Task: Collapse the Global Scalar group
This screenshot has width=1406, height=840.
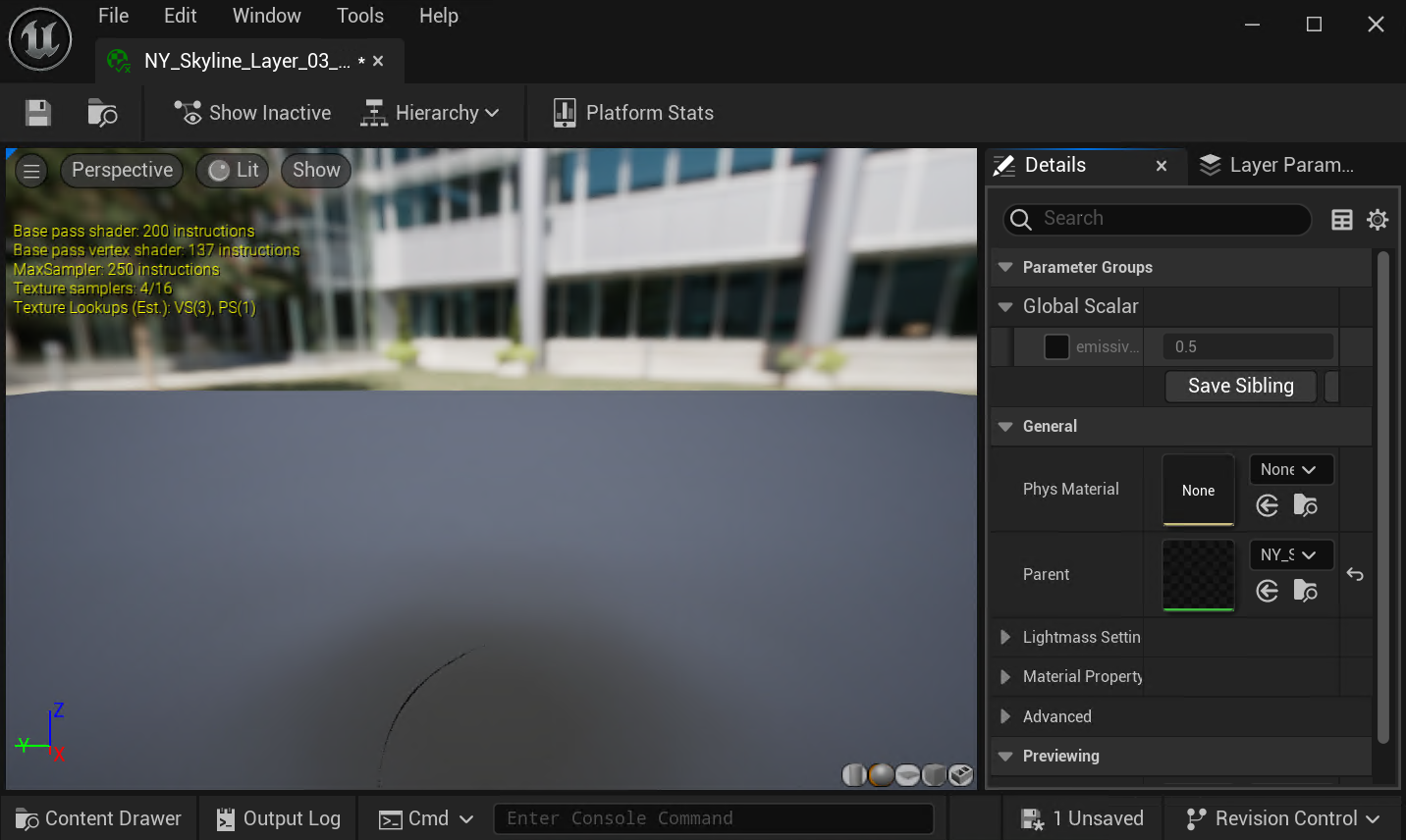Action: (1005, 306)
